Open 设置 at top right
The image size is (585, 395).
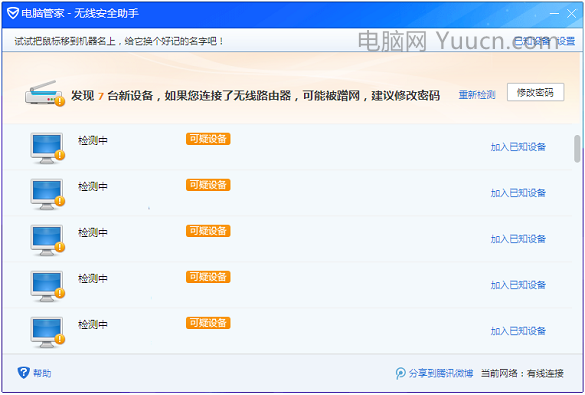tap(566, 41)
